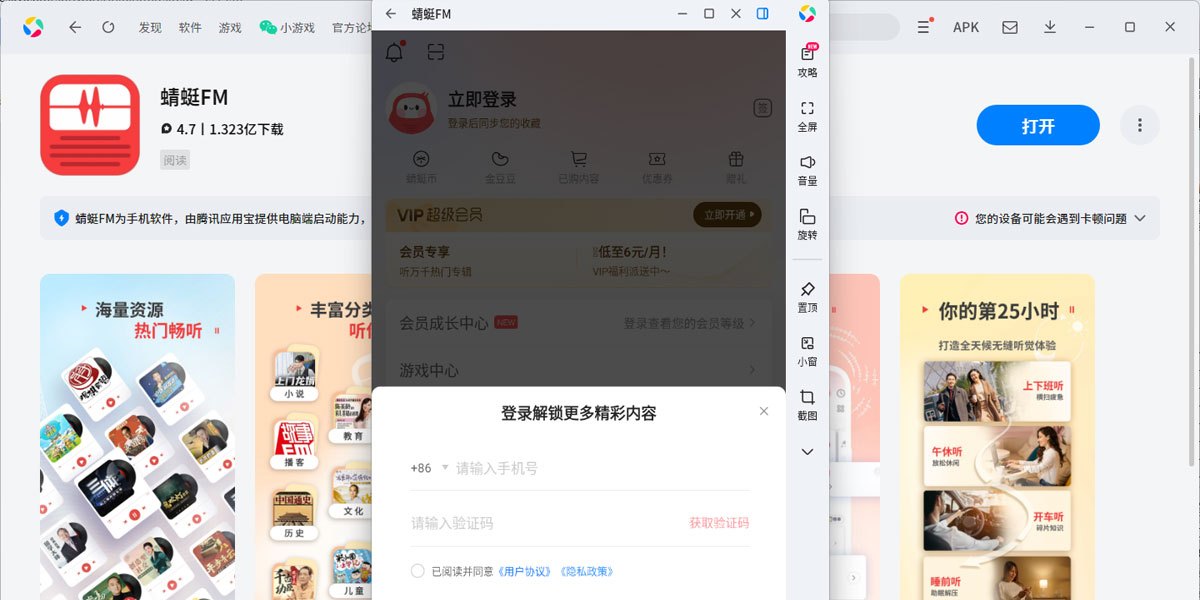Activate 小窗 small window mode
The image size is (1200, 600).
[x=808, y=352]
